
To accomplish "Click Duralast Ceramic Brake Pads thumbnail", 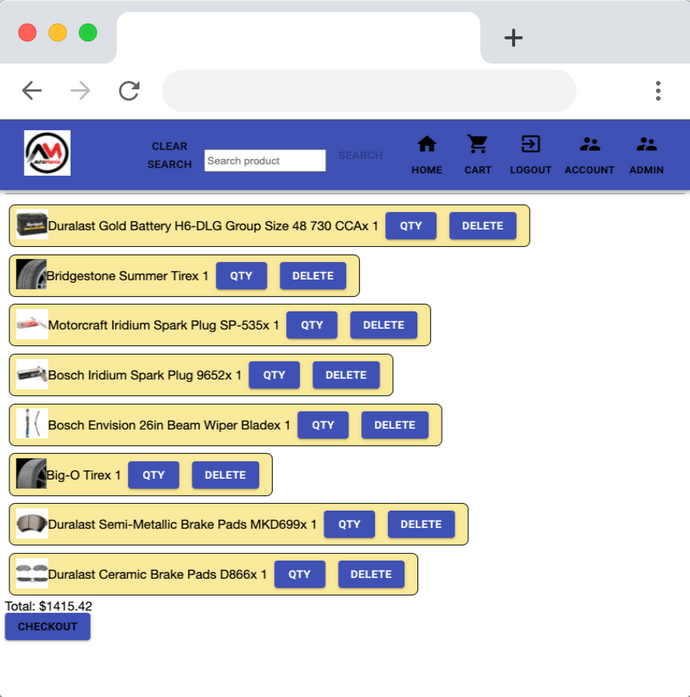I will pyautogui.click(x=32, y=574).
